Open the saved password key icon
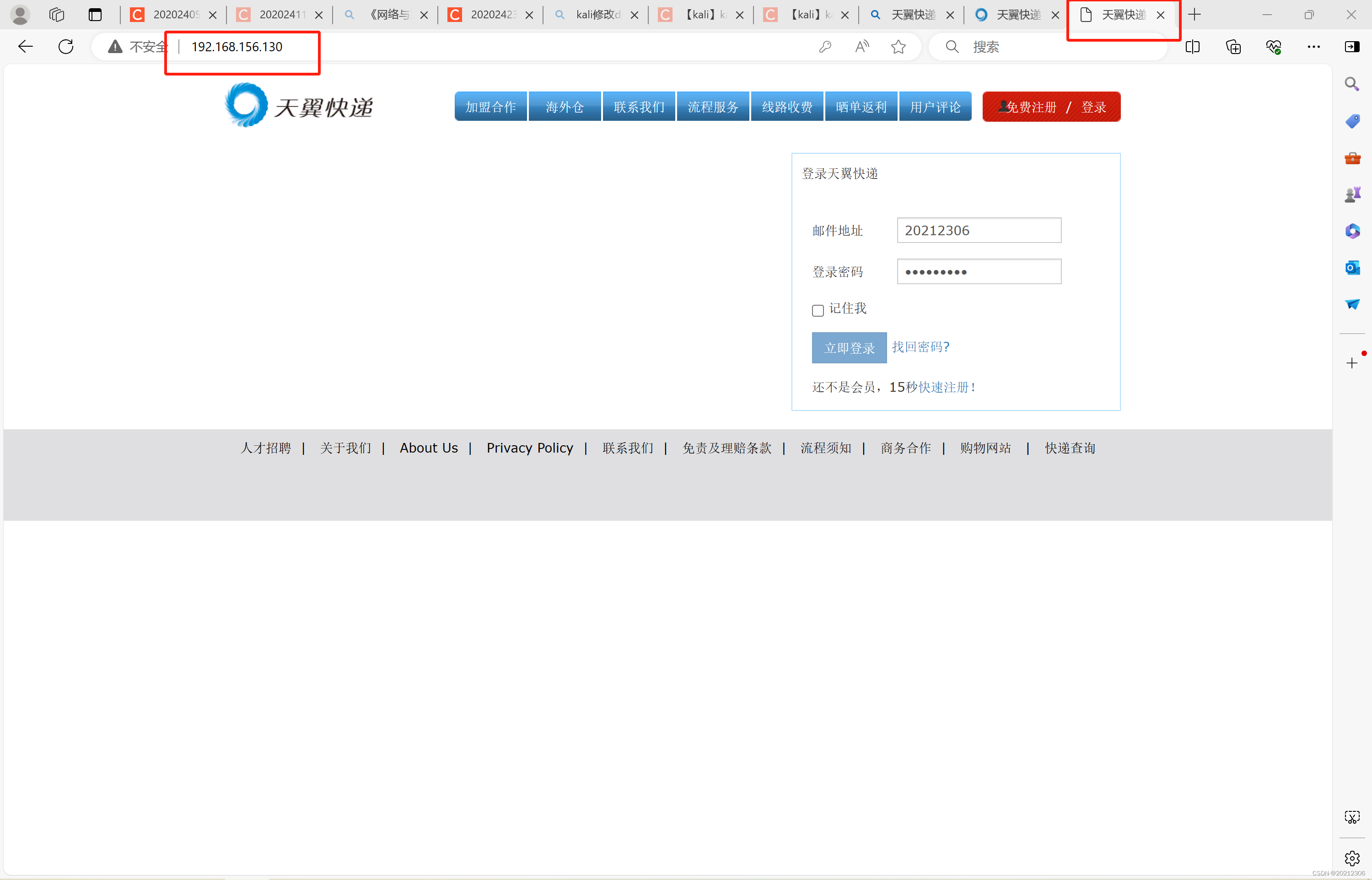Viewport: 1372px width, 880px height. 824,47
